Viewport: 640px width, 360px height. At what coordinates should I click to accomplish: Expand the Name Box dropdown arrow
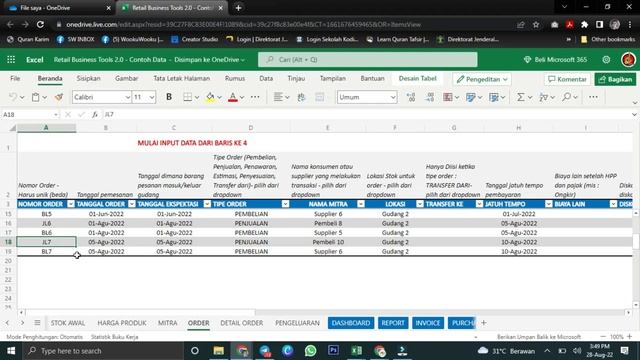(x=56, y=115)
